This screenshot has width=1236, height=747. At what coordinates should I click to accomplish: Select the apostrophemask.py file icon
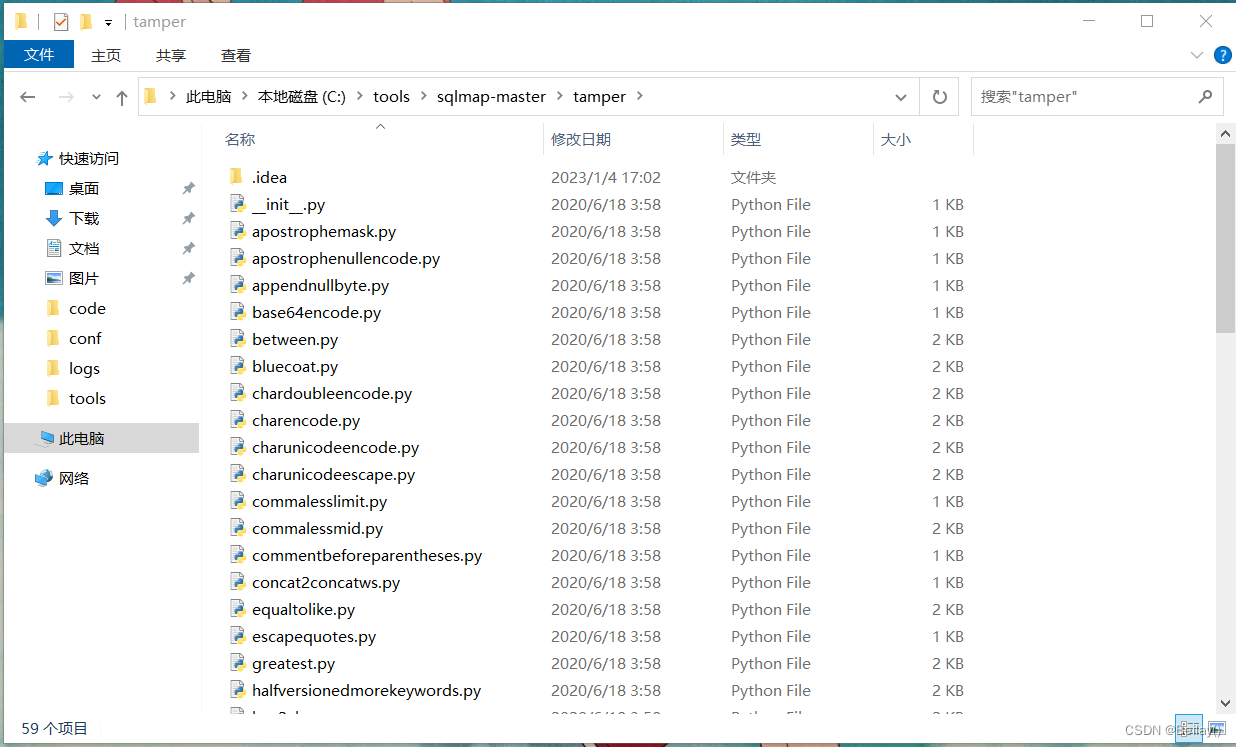click(237, 231)
